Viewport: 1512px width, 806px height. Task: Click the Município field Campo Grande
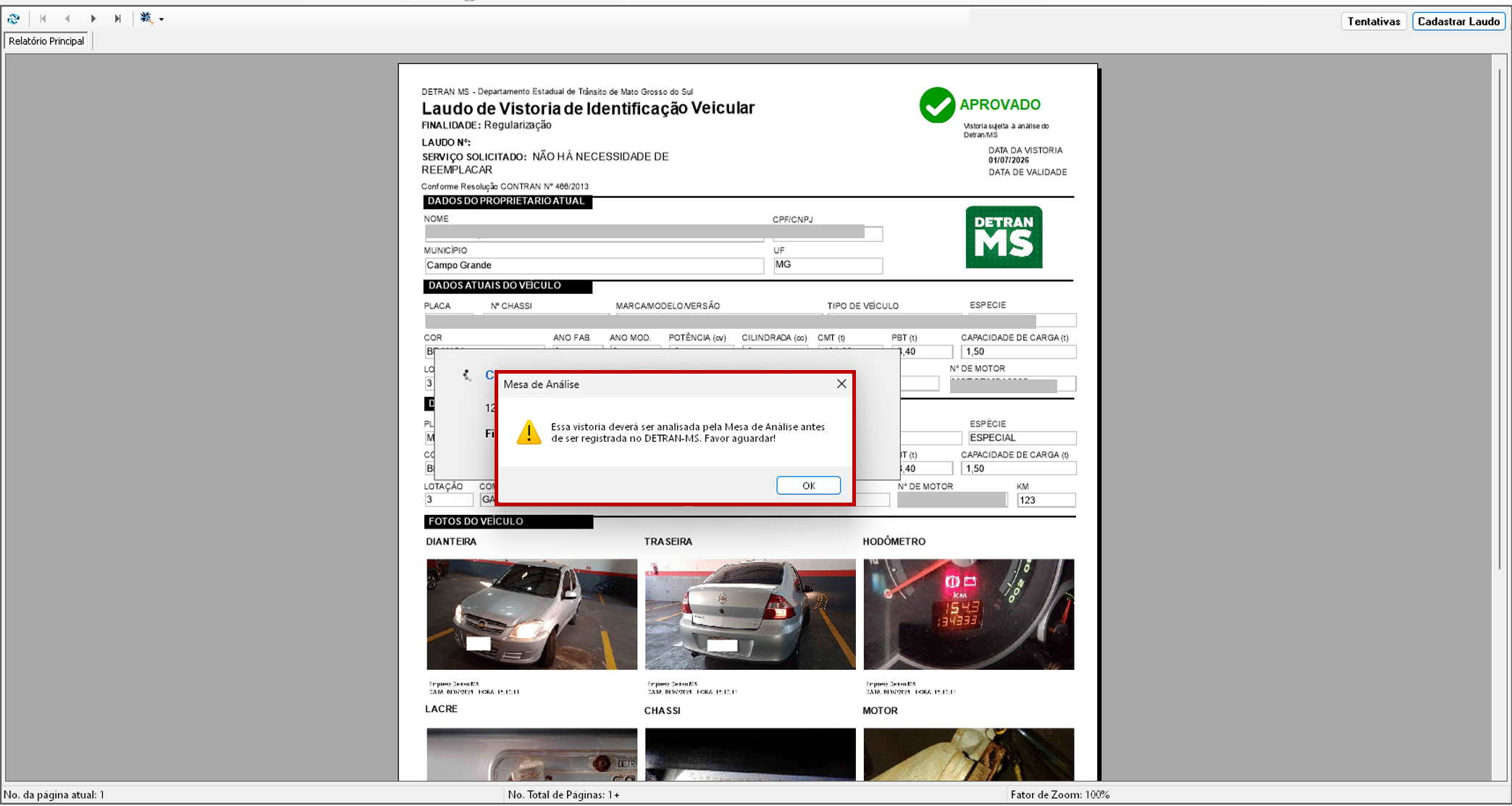point(594,266)
